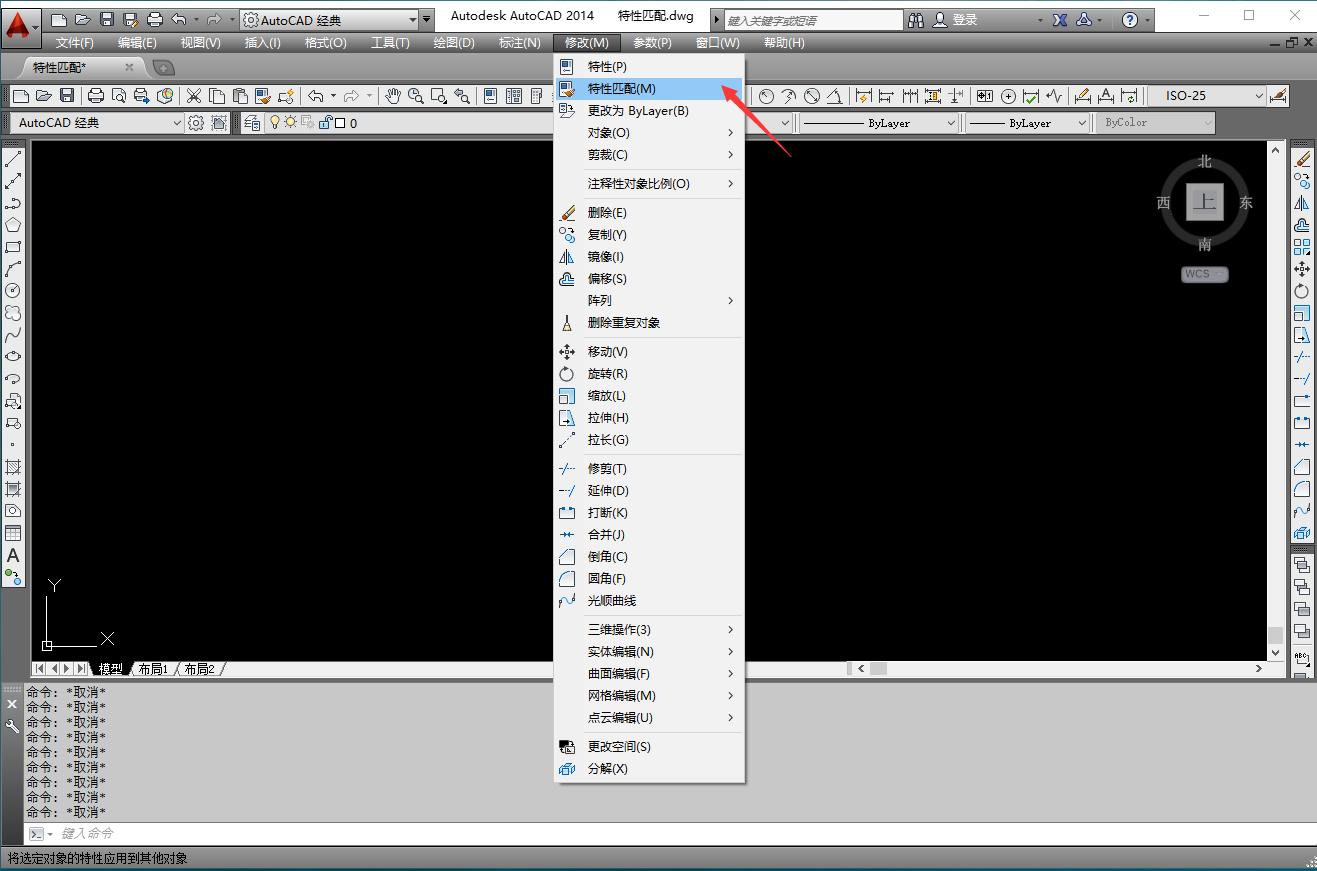Viewport: 1317px width, 871px height.
Task: Toggle the layer freeze sun icon
Action: [x=291, y=123]
